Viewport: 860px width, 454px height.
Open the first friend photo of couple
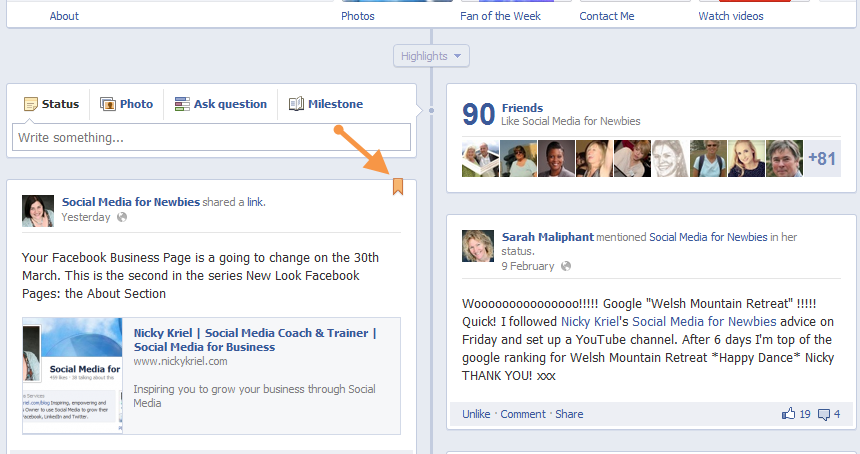[480, 158]
